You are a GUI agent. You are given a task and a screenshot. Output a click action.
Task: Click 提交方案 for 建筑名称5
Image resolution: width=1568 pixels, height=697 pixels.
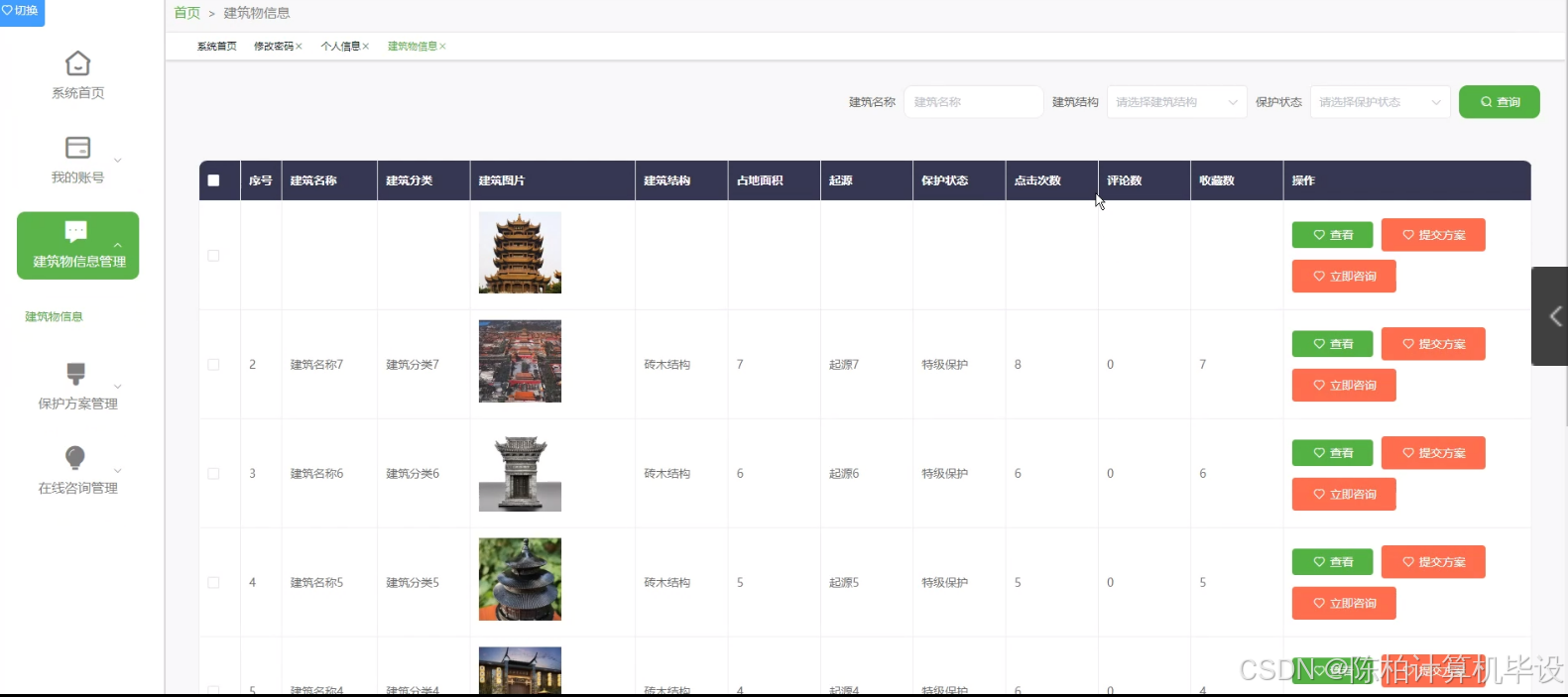click(x=1433, y=562)
